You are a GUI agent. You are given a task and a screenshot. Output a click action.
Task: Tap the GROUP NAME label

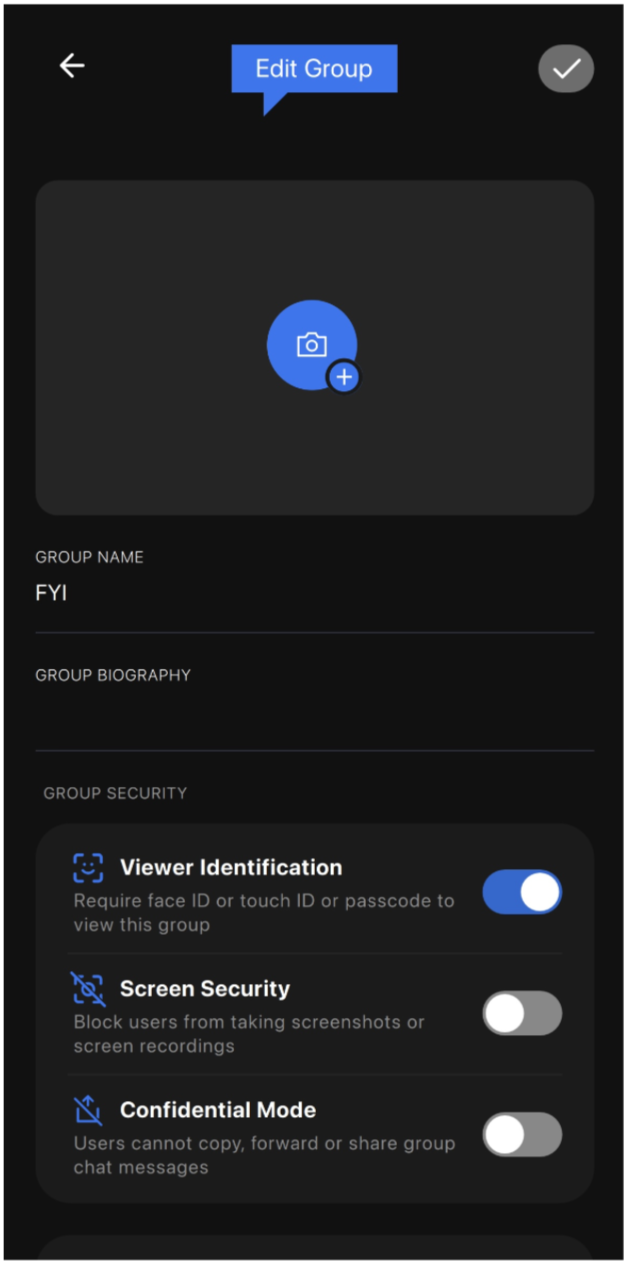click(x=89, y=557)
